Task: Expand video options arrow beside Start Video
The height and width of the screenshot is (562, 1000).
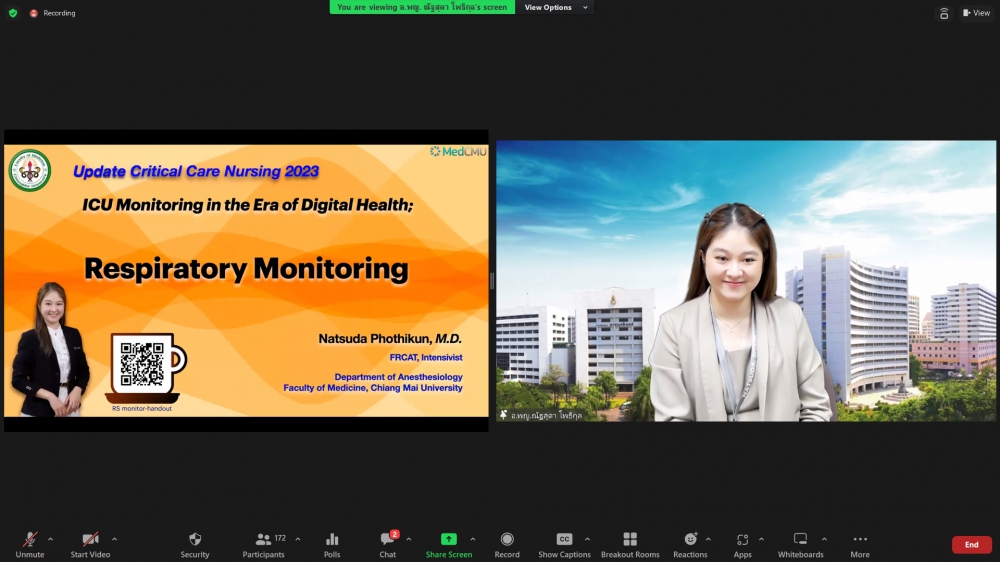Action: coord(114,539)
